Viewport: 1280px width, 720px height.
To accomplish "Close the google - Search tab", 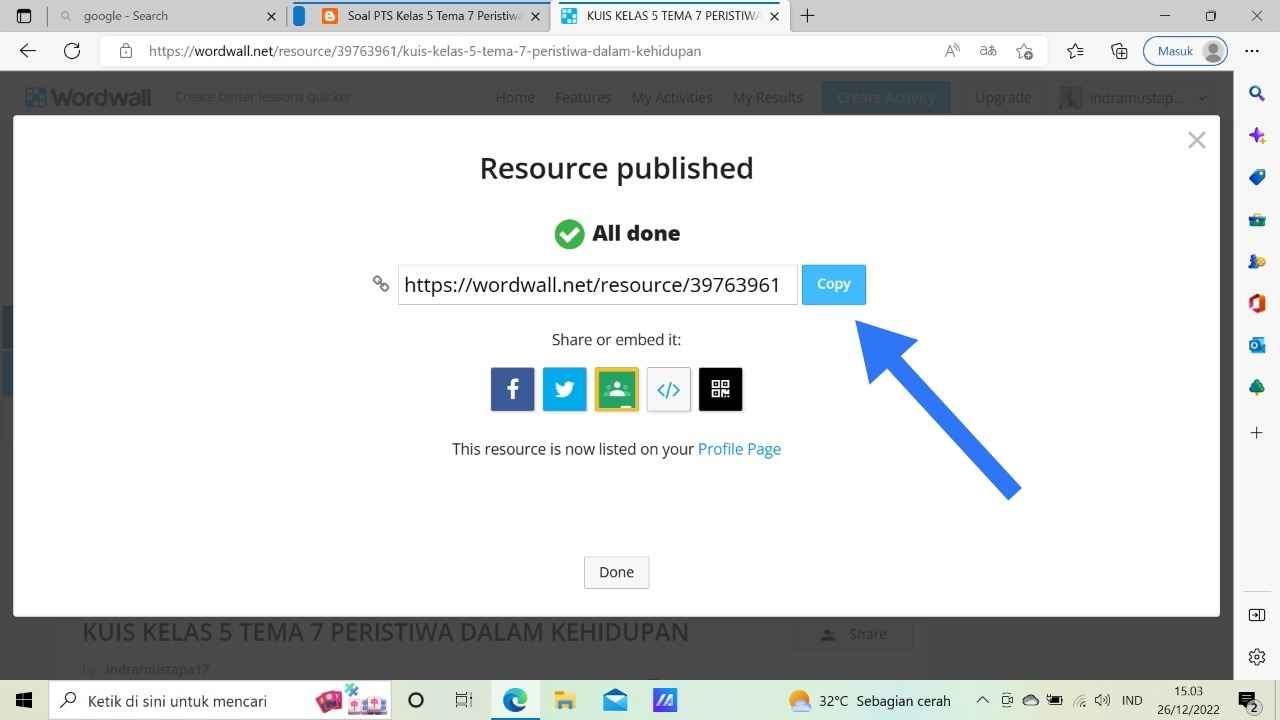I will tap(271, 16).
